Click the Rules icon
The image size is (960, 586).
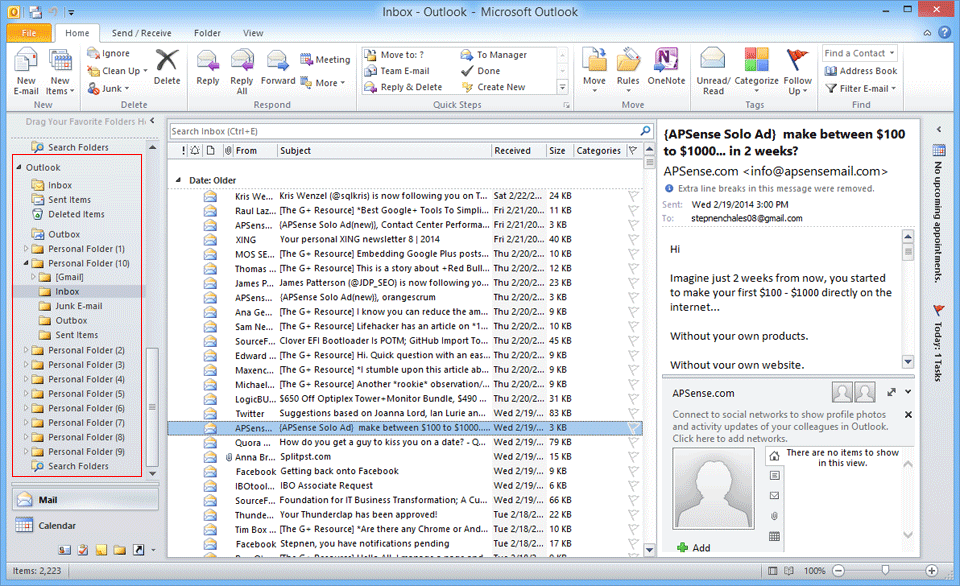point(628,61)
